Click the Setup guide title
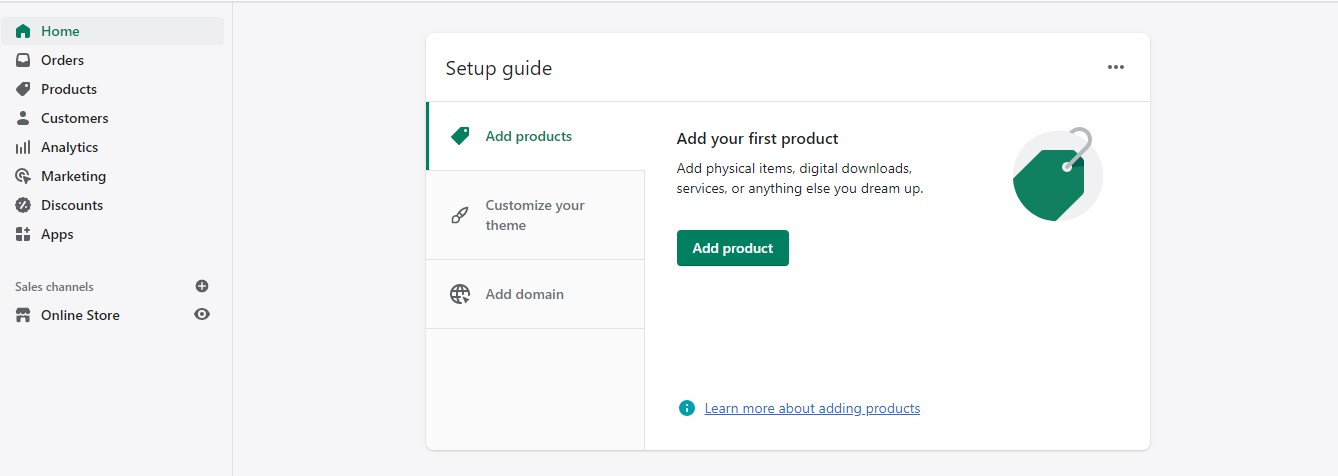Screen dimensions: 1338x476 coord(499,68)
